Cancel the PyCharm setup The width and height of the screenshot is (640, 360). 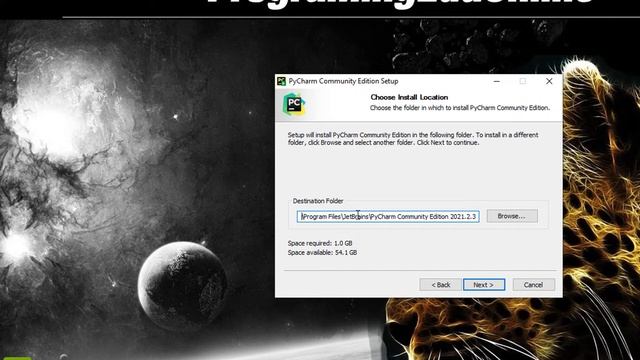tap(533, 284)
